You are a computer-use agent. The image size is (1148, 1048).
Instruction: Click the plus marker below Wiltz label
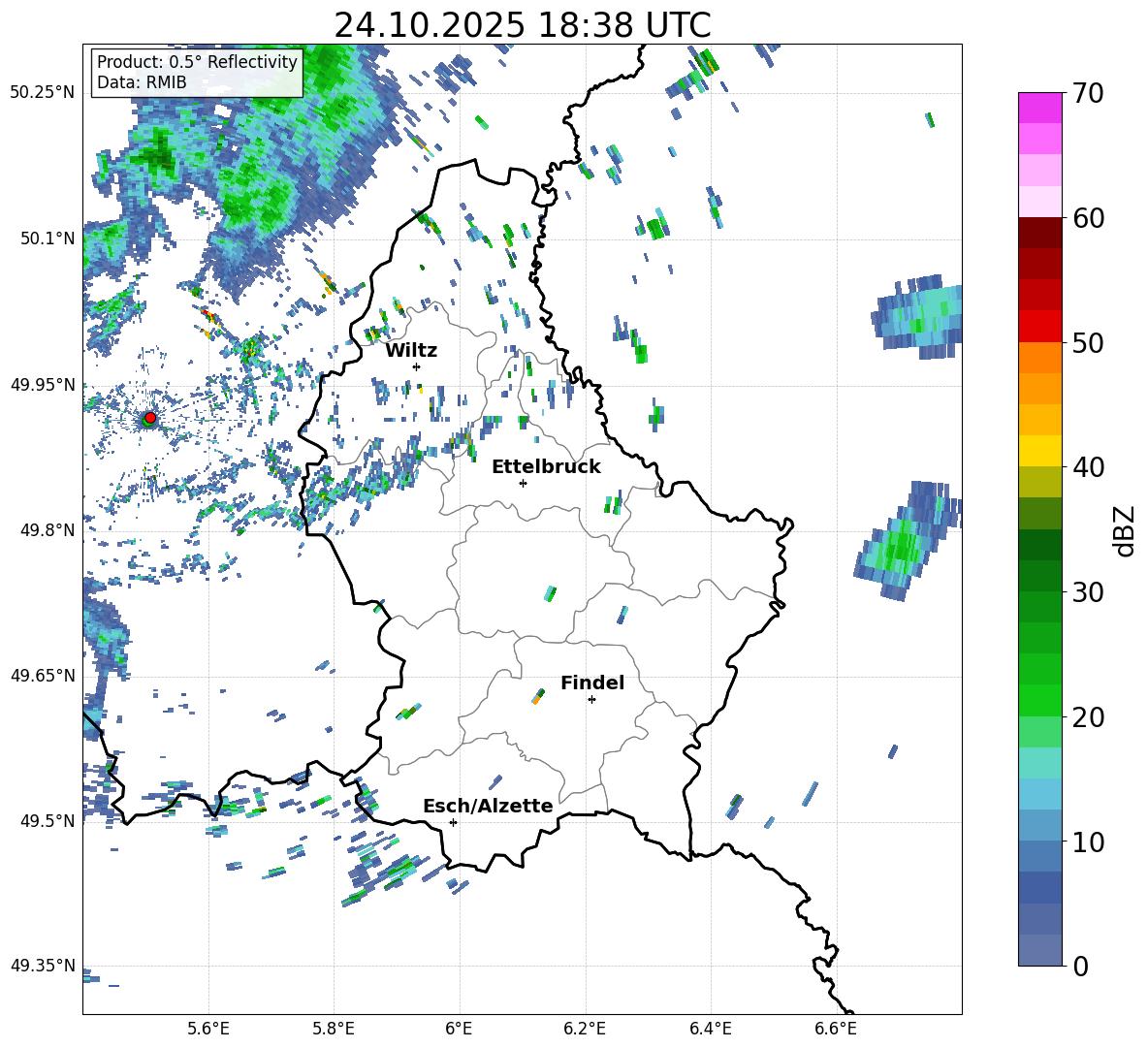point(417,366)
